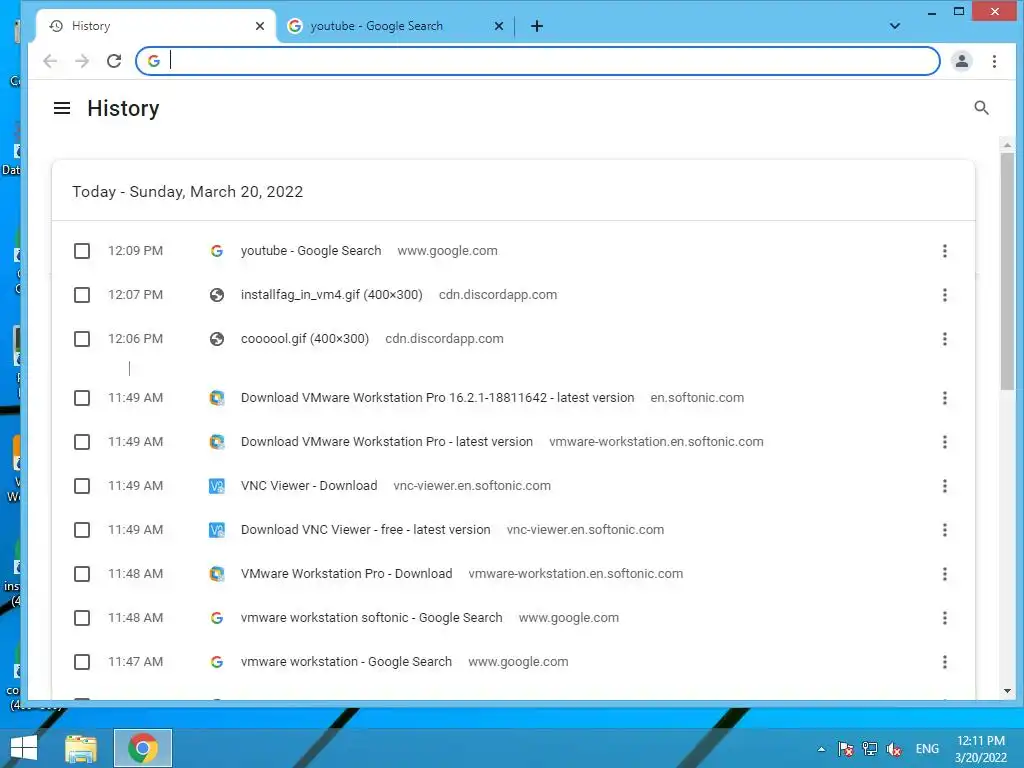Click globe favicon of coooool.gif entry
The image size is (1024, 768).
217,339
